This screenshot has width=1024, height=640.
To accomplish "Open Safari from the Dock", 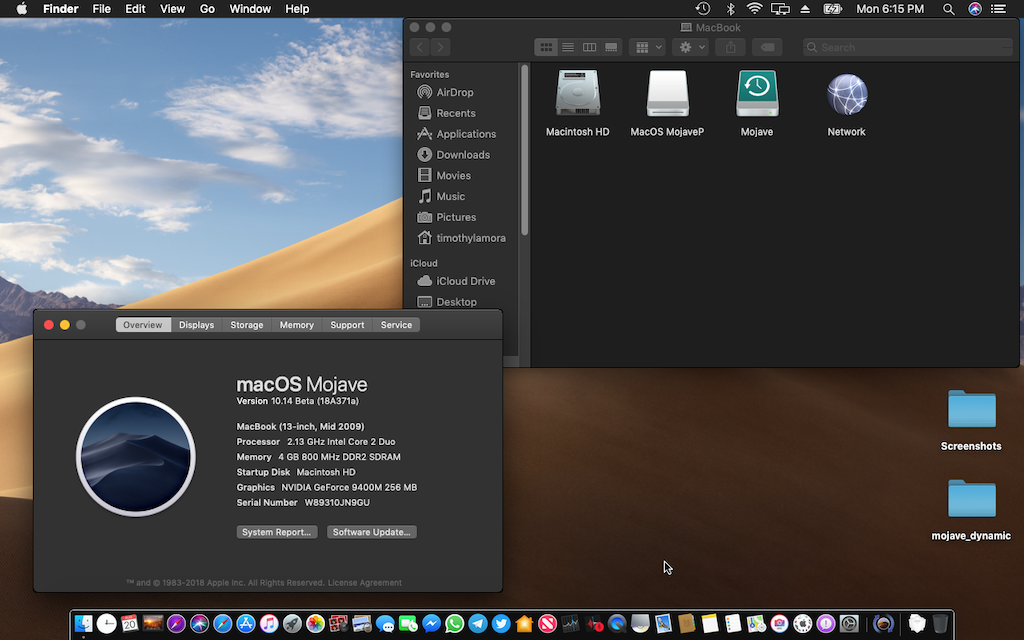I will click(x=223, y=624).
